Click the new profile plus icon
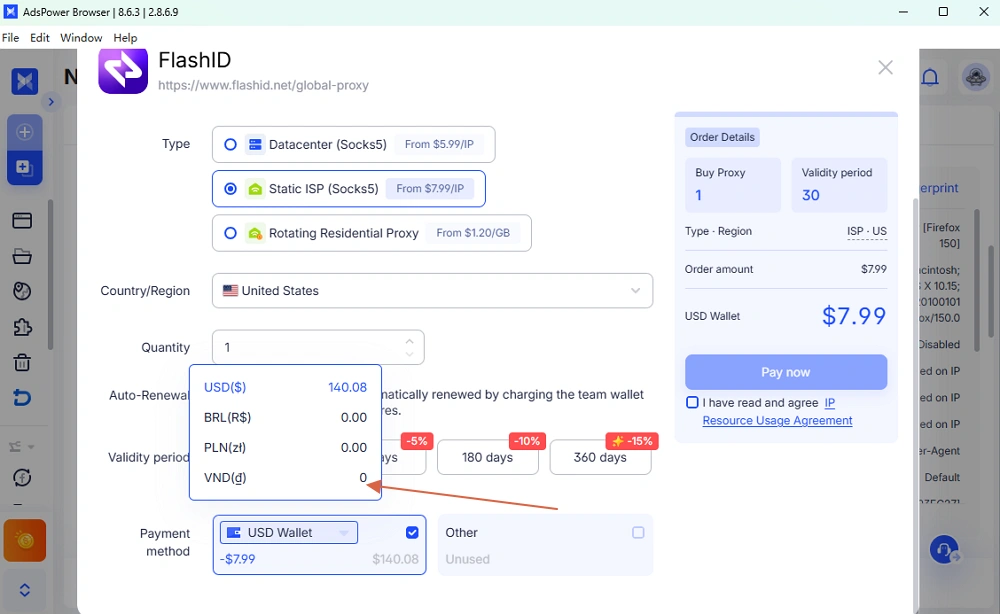This screenshot has height=614, width=1000. click(x=24, y=132)
